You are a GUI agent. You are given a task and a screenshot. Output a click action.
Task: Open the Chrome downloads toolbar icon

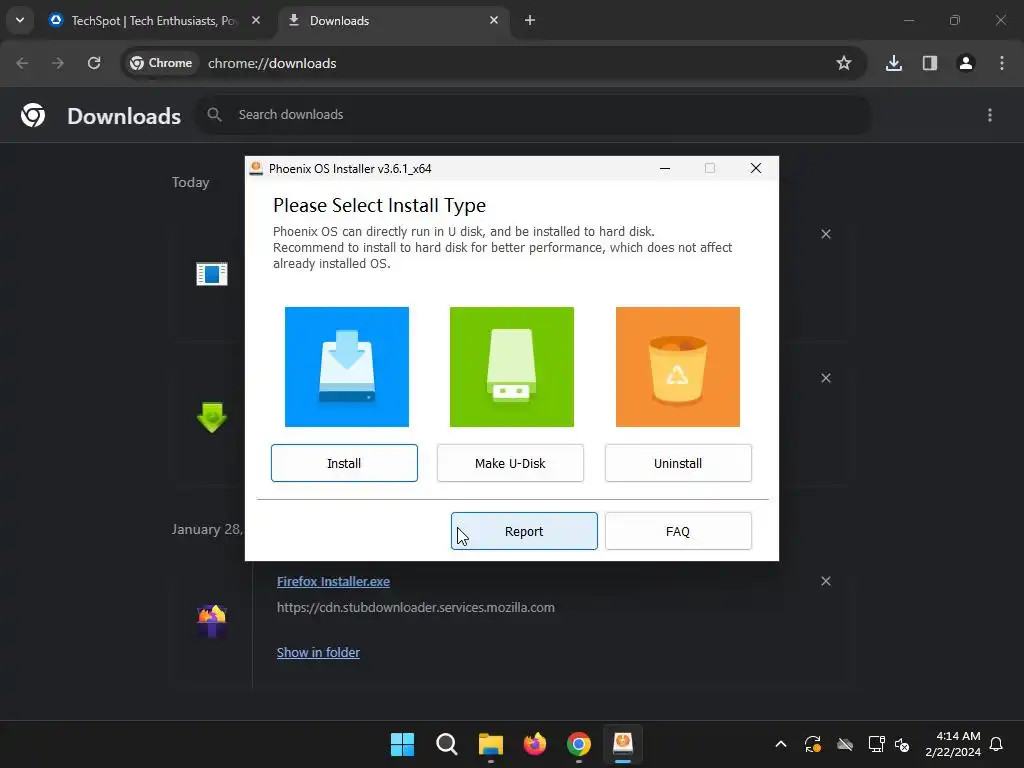click(x=893, y=63)
